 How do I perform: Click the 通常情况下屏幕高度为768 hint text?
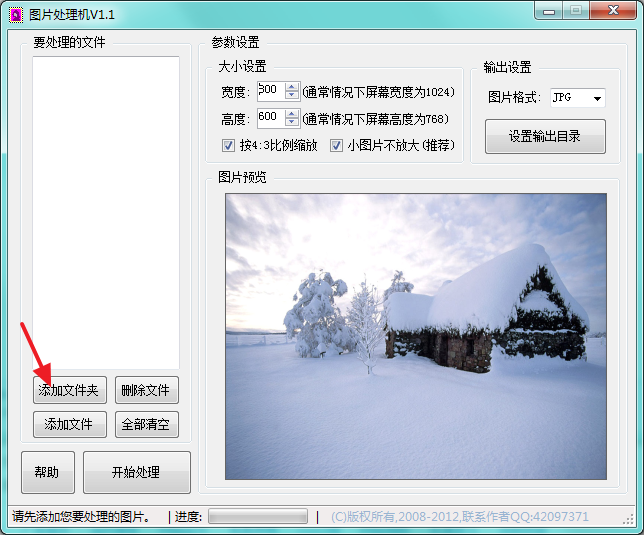click(376, 119)
